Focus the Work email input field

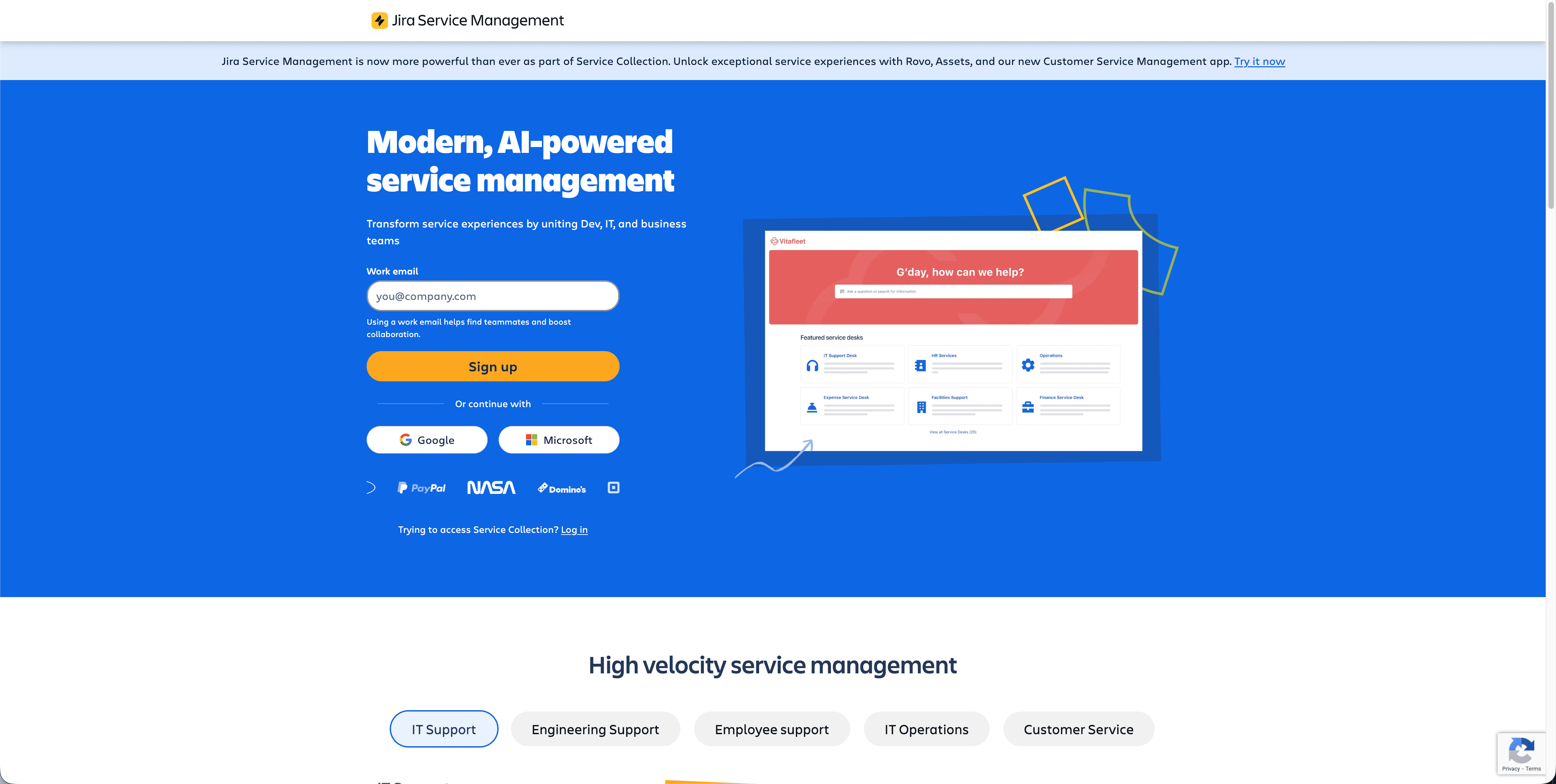493,296
